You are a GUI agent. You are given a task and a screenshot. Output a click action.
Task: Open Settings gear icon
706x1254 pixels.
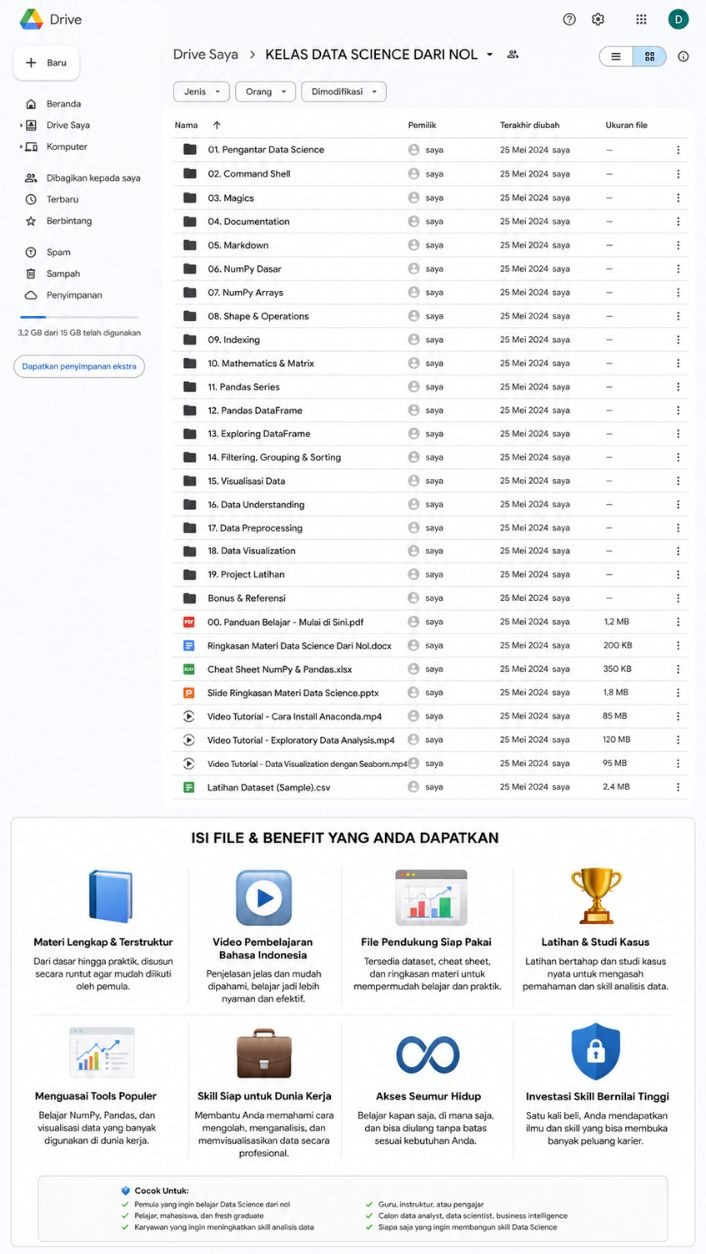(x=598, y=19)
